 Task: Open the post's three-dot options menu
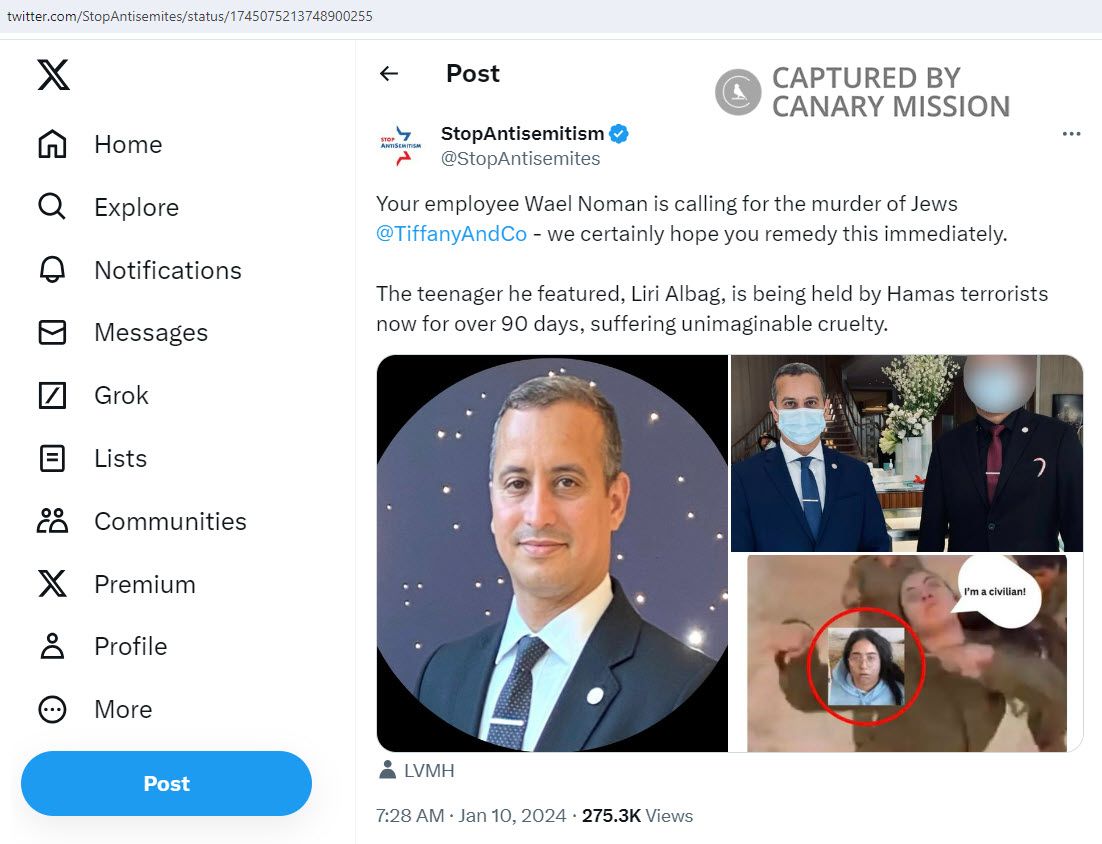coord(1071,134)
